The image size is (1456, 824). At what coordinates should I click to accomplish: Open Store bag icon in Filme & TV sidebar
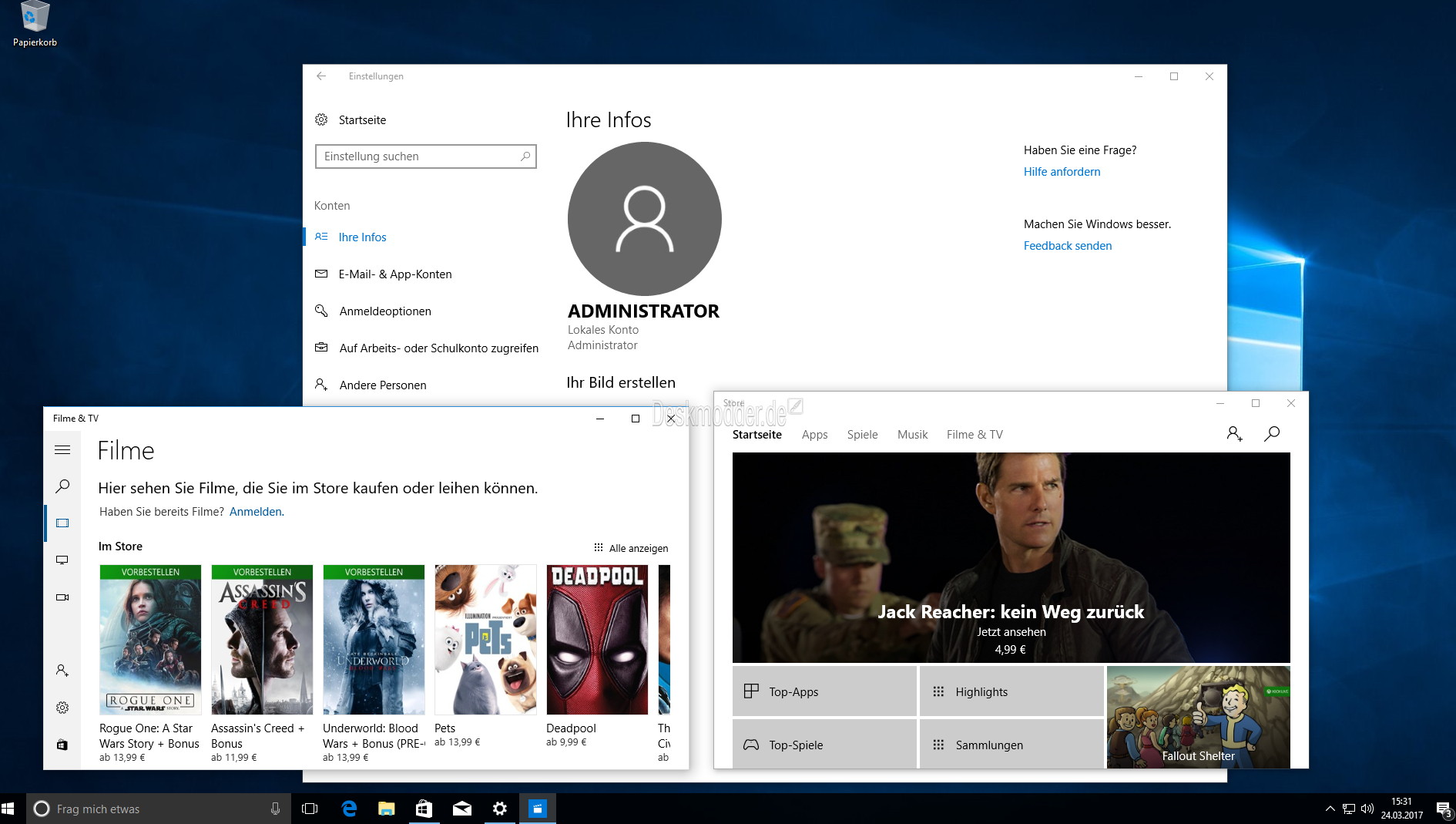click(62, 745)
